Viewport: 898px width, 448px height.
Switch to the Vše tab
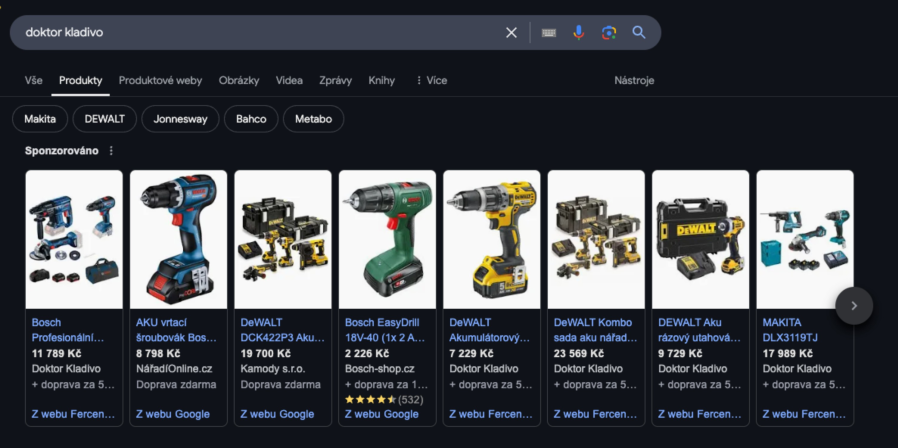pos(33,80)
